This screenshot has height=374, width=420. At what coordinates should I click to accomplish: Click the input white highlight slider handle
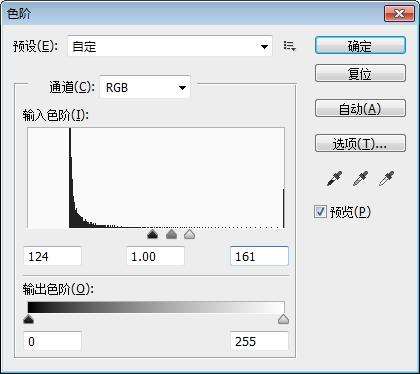190,234
